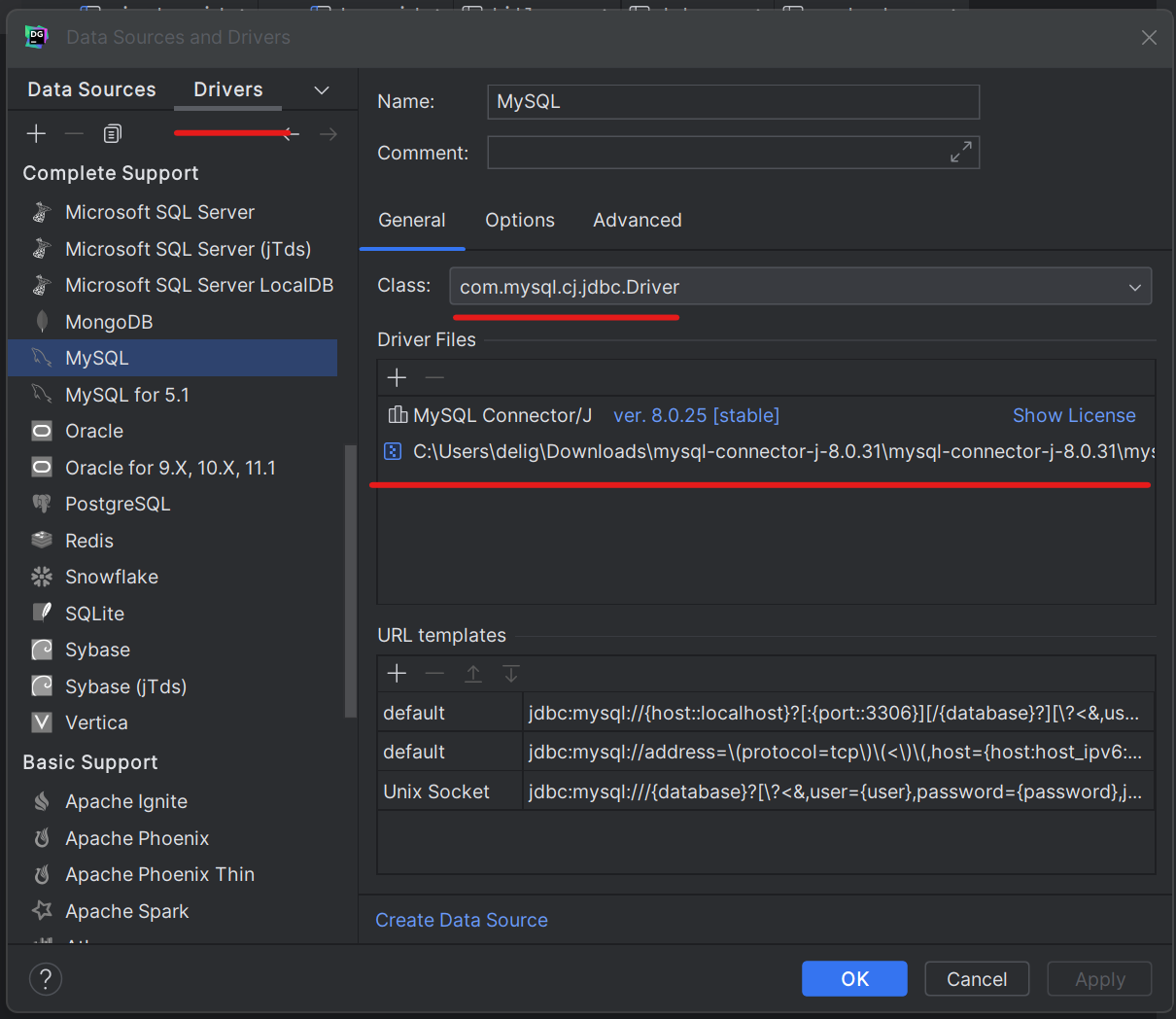Viewport: 1176px width, 1019px height.
Task: Click the MongoDB leaf icon
Action: (42, 322)
